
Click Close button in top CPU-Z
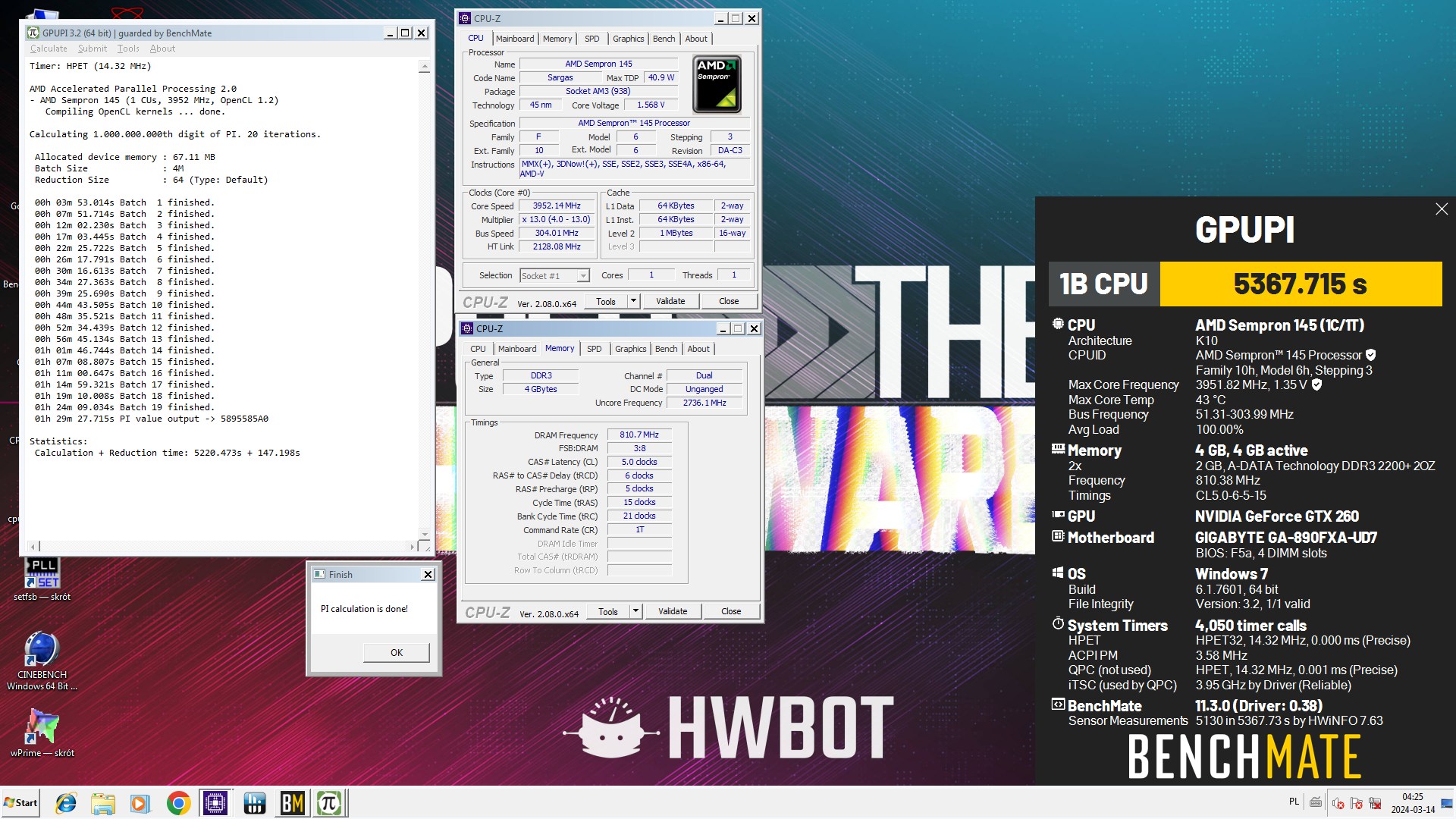click(729, 301)
